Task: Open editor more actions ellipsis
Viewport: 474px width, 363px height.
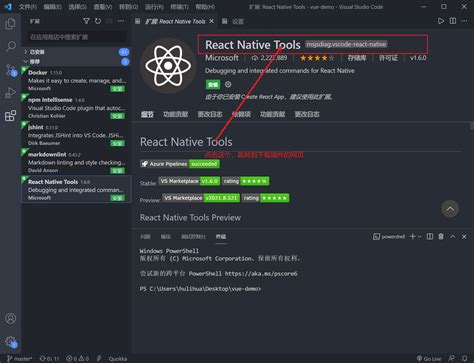Action: pyautogui.click(x=464, y=21)
